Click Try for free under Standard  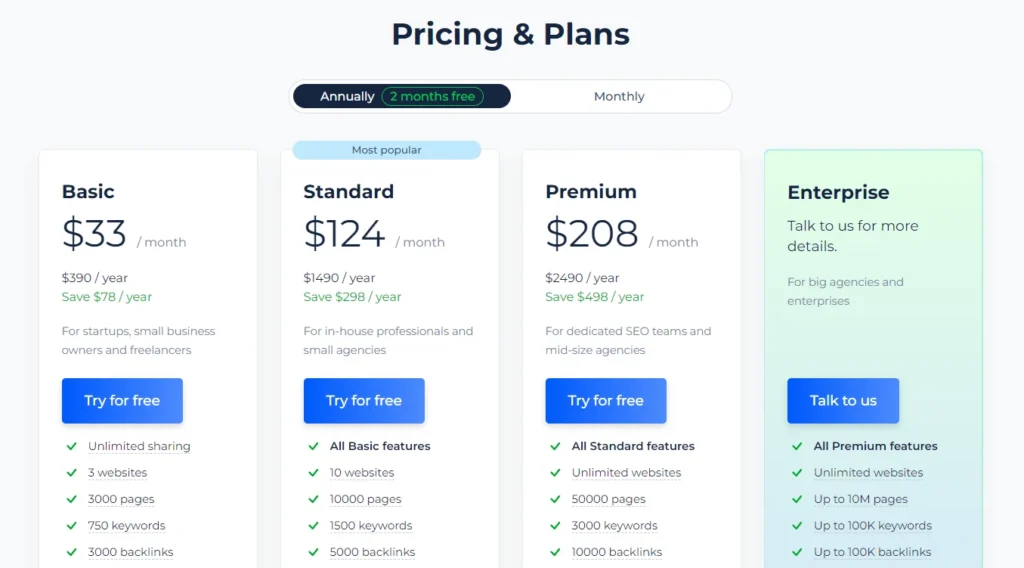click(364, 401)
